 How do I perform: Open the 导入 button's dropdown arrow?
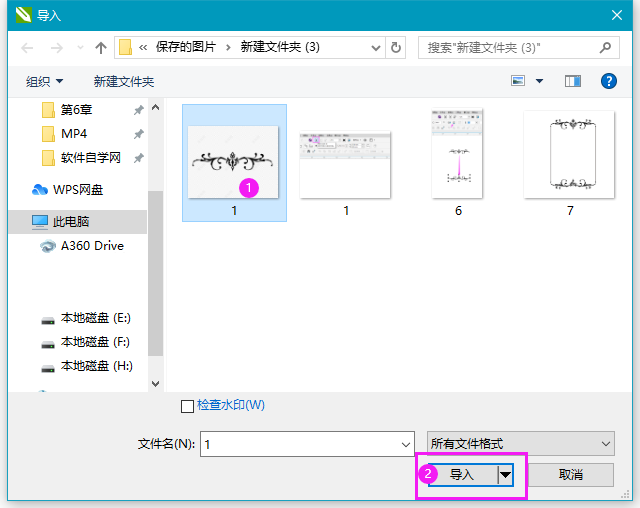click(x=506, y=474)
